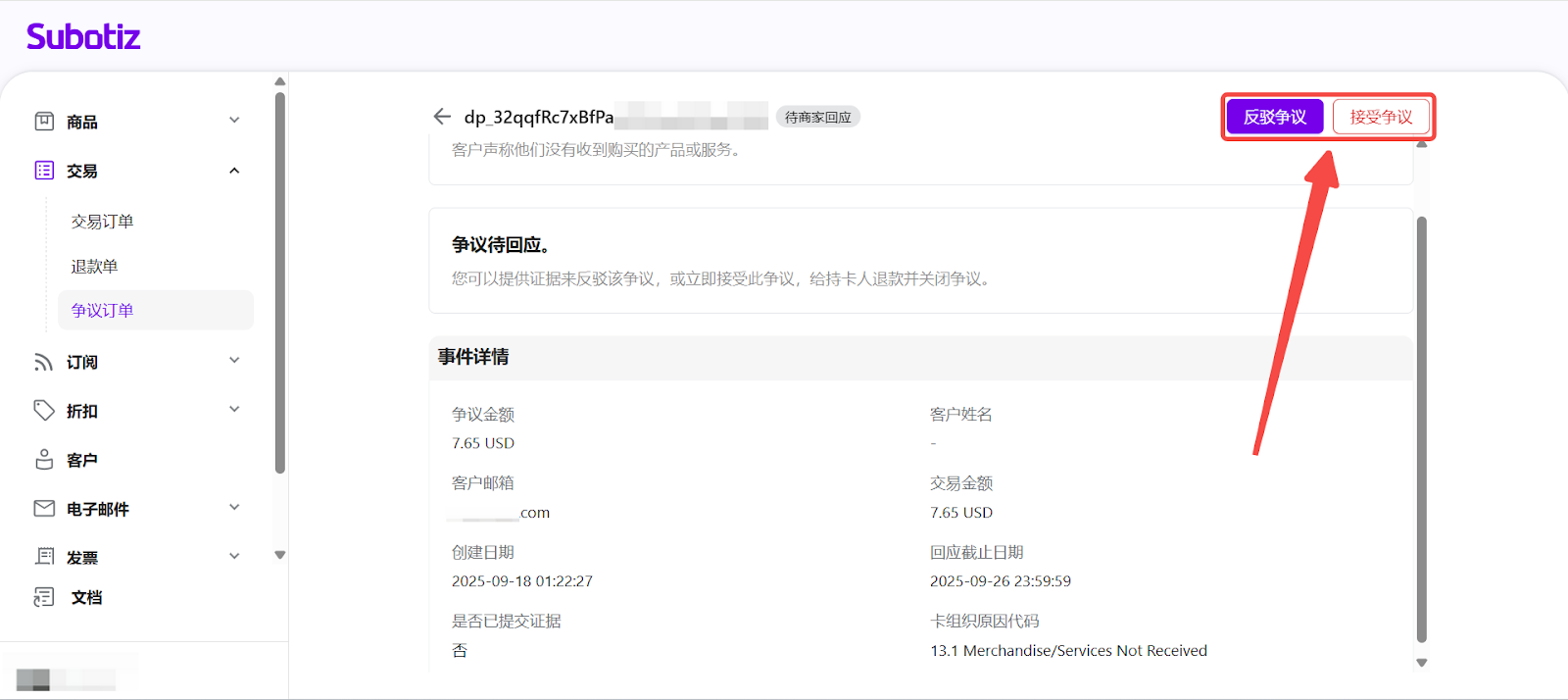Go back using the left arrow
1568x700 pixels.
442,117
